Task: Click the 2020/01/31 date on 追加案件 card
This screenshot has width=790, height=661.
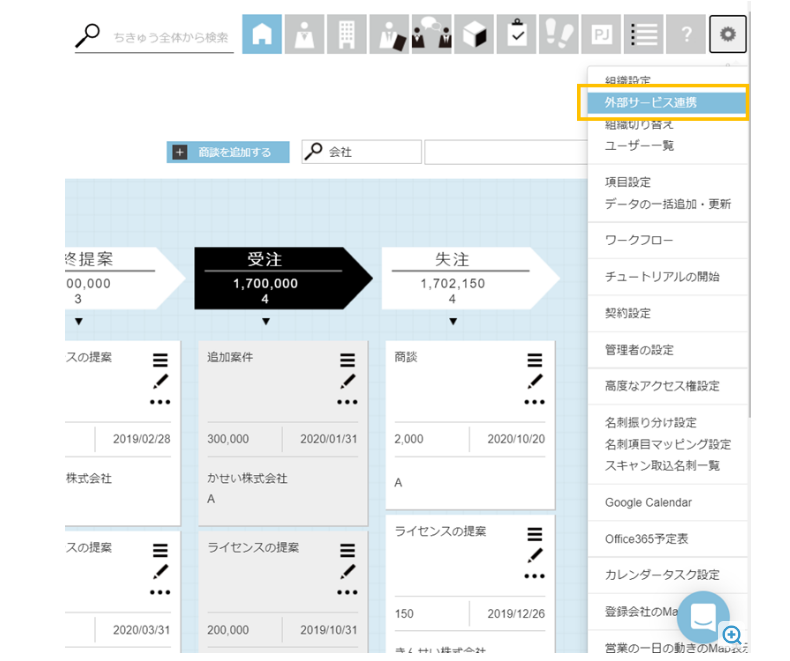Action: (328, 439)
